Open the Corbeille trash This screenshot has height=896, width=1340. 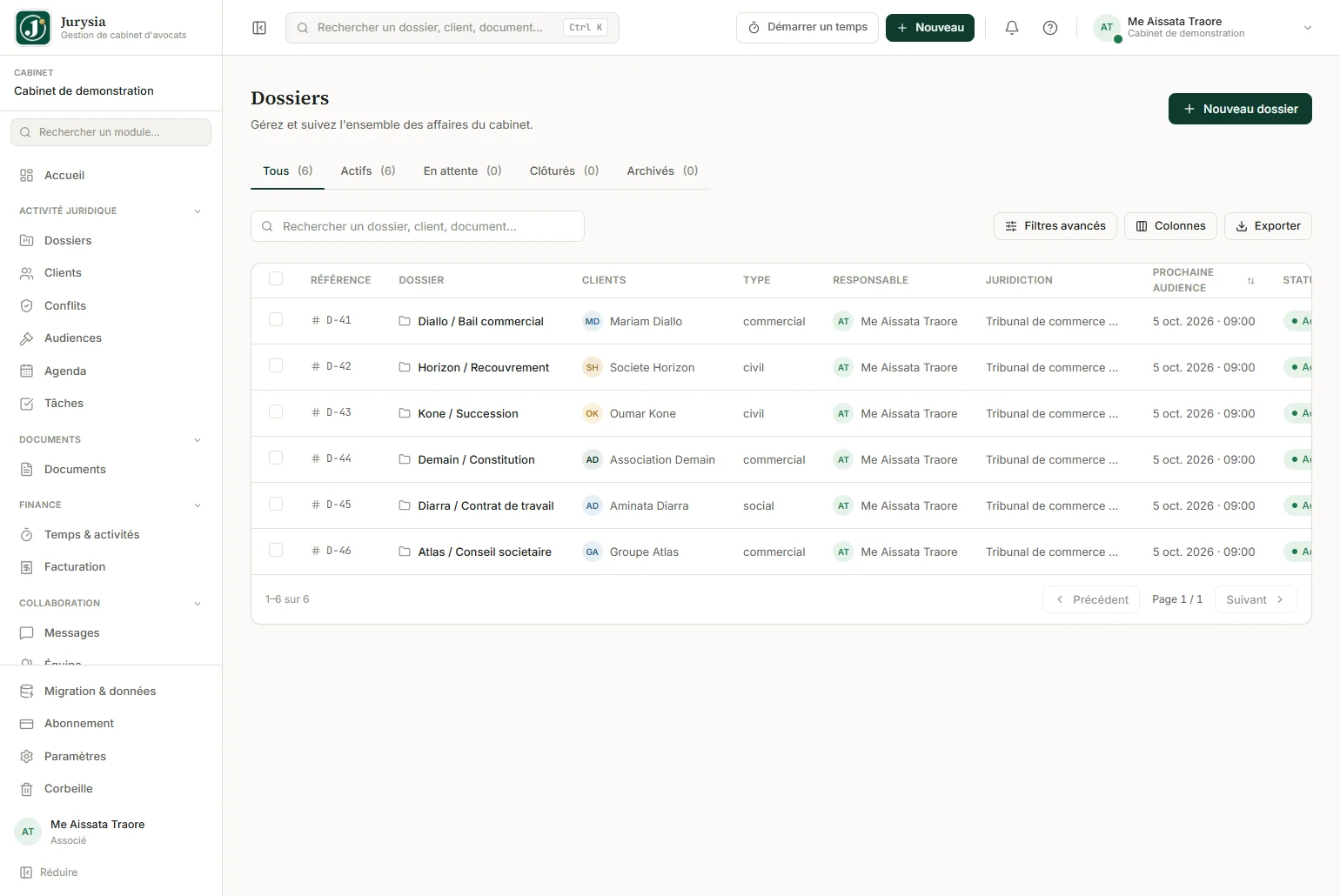111,789
